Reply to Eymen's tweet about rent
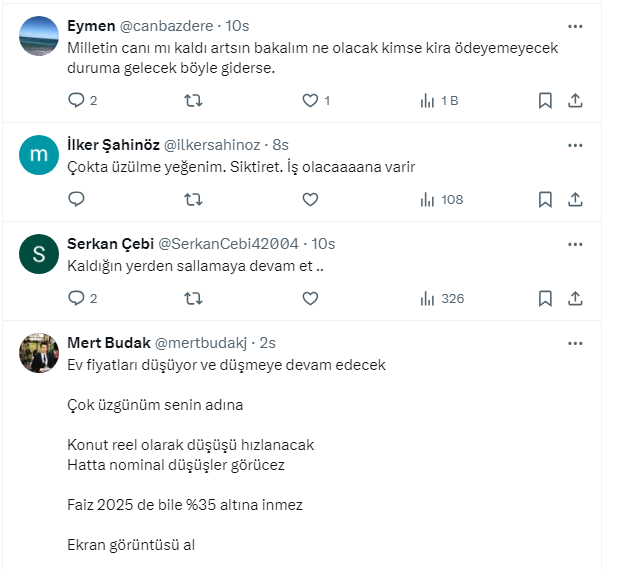The width and height of the screenshot is (627, 569). tap(76, 100)
